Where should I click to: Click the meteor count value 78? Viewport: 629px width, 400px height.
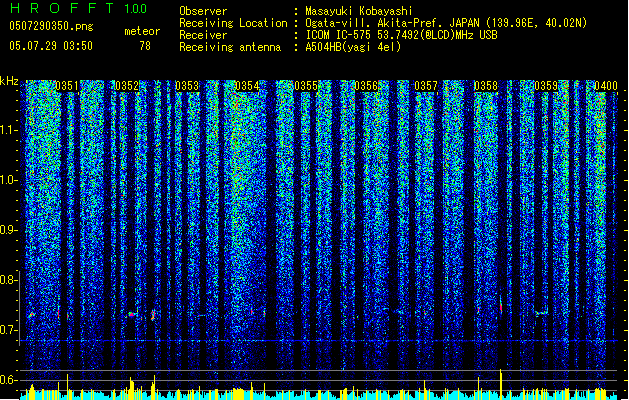pos(145,46)
